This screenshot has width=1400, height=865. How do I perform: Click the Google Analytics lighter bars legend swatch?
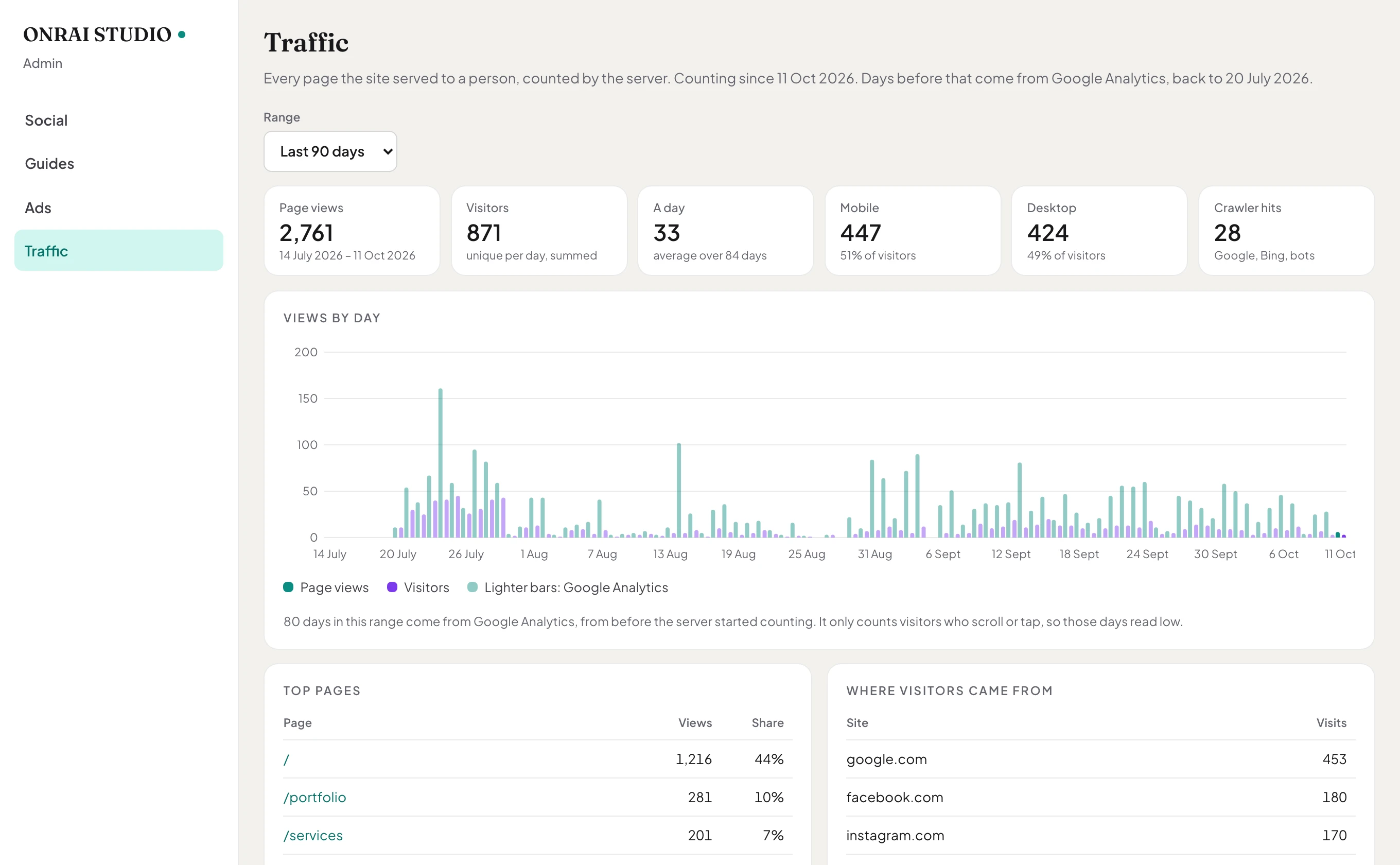click(x=472, y=587)
